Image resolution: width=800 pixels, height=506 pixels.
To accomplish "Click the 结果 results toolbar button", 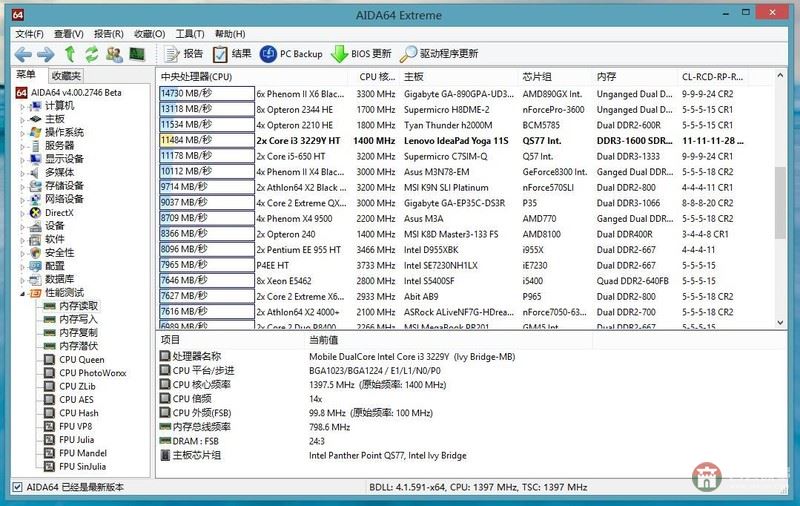I will (x=232, y=54).
